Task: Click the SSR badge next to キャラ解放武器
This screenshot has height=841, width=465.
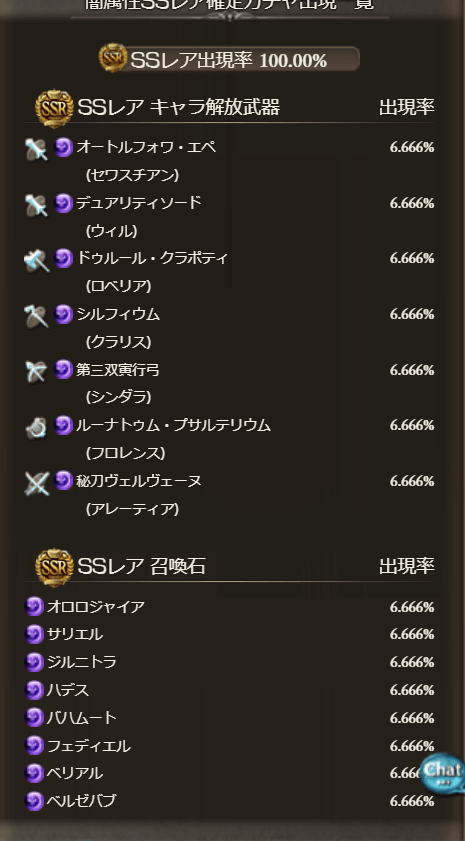Action: (54, 108)
